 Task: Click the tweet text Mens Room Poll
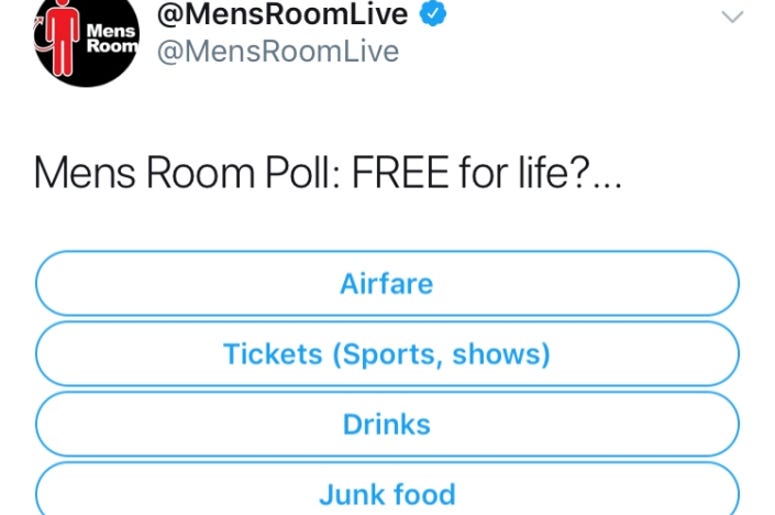(x=187, y=172)
